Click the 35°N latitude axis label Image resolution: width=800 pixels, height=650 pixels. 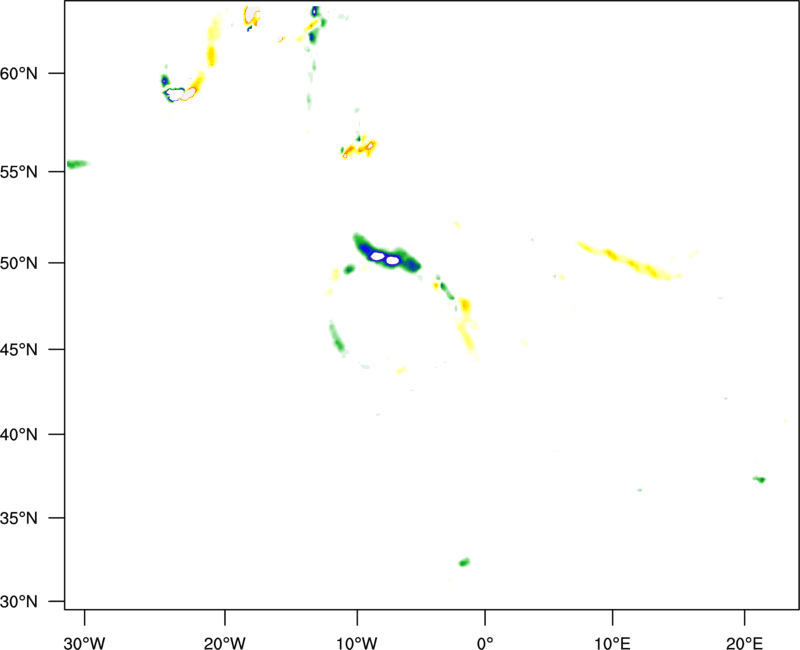pos(19,518)
